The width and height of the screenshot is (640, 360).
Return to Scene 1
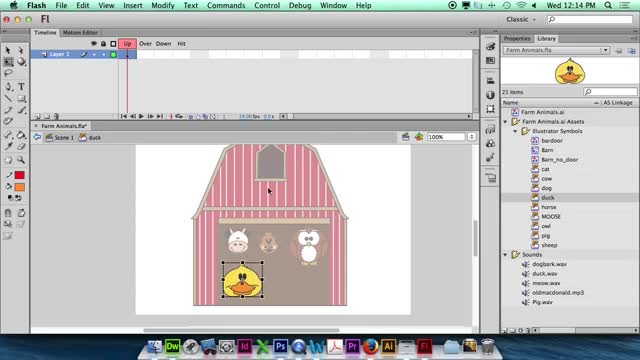60,138
